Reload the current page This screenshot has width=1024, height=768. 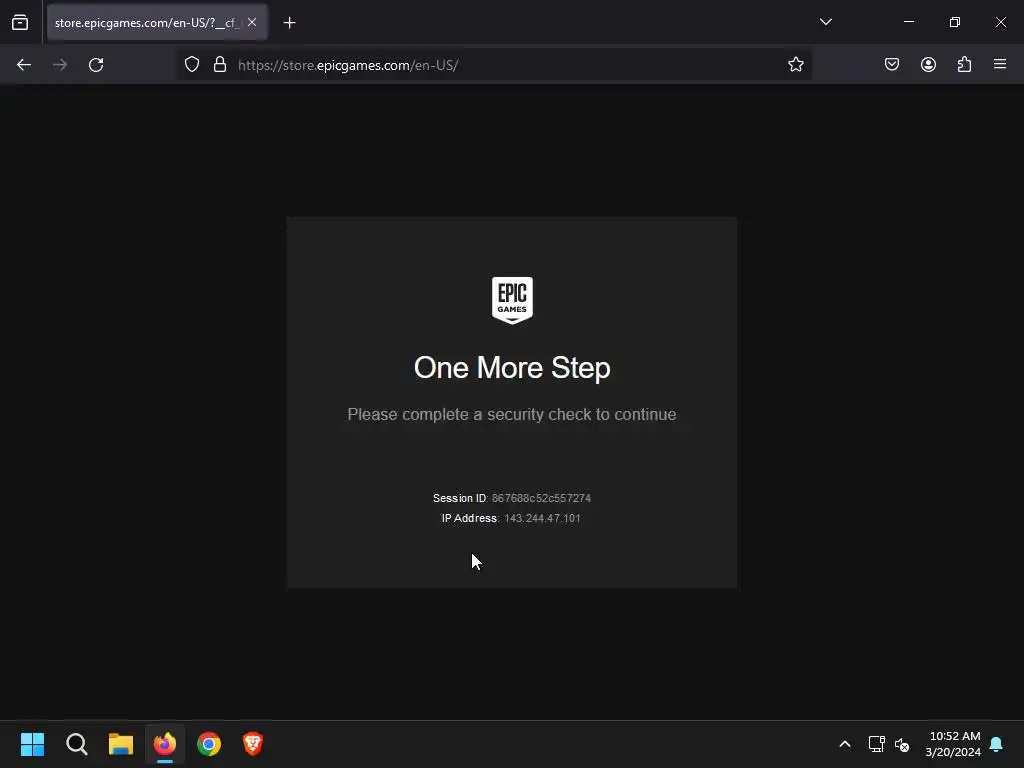click(96, 65)
